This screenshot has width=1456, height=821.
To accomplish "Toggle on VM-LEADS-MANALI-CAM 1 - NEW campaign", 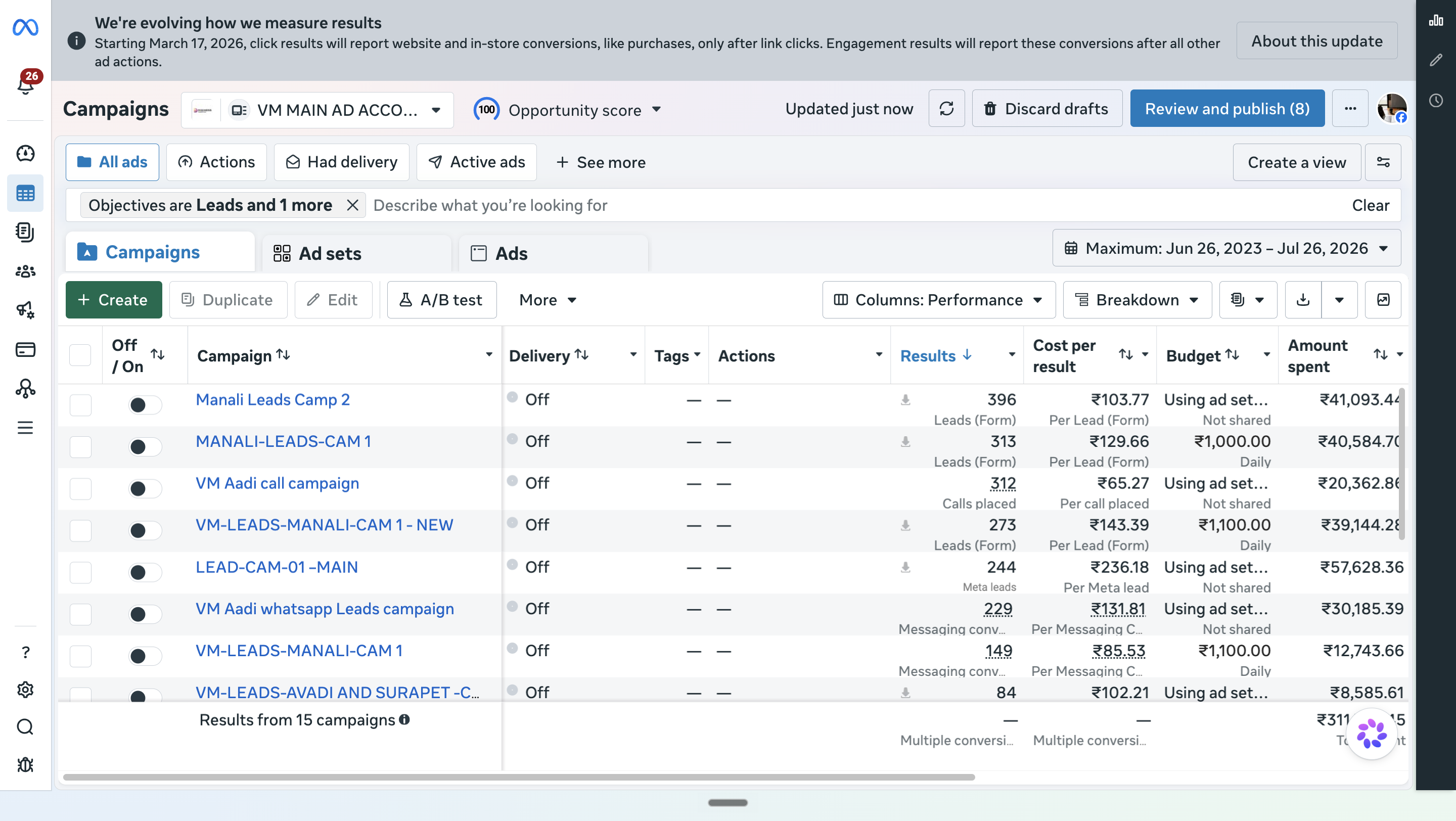I will click(x=145, y=531).
